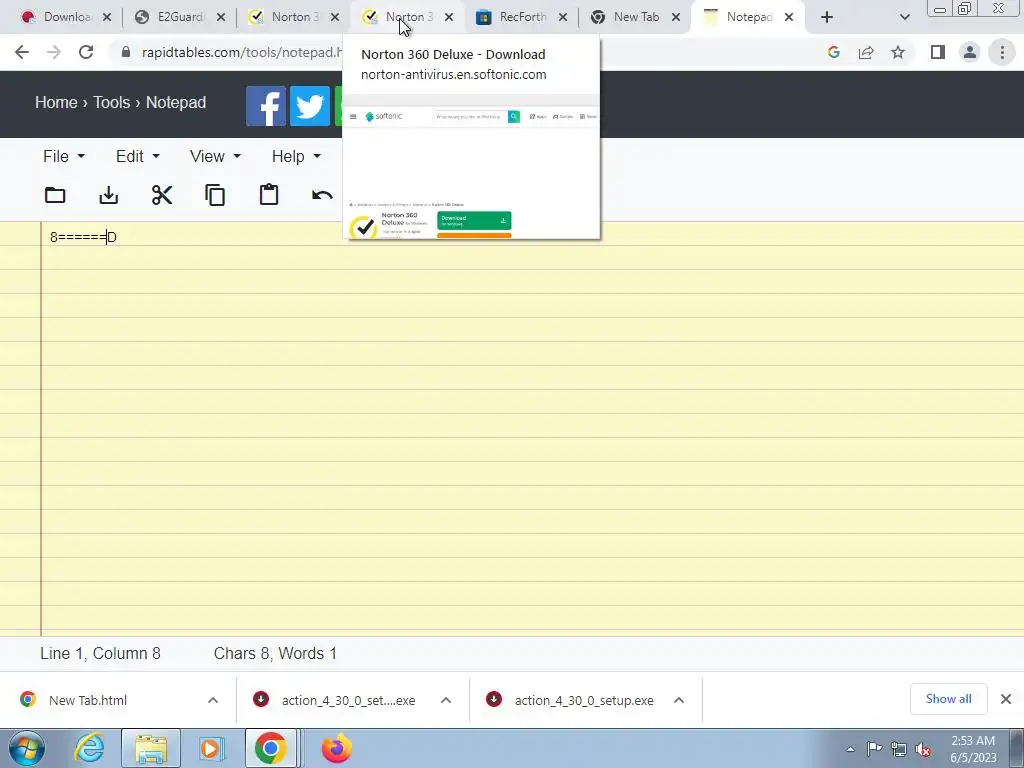The height and width of the screenshot is (768, 1024).
Task: Close the E2Guard tab
Action: point(221,17)
